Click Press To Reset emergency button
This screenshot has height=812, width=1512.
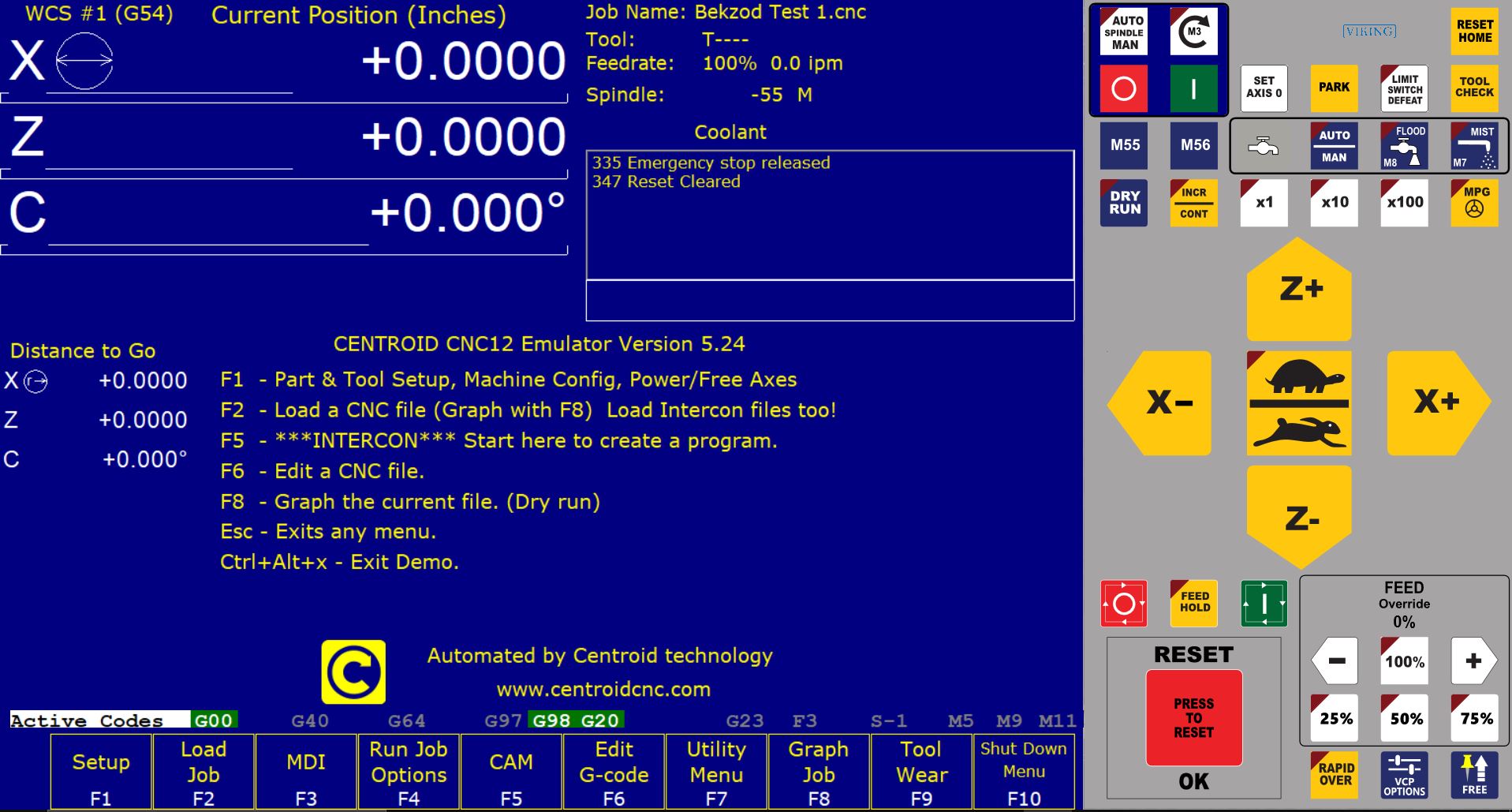point(1193,718)
